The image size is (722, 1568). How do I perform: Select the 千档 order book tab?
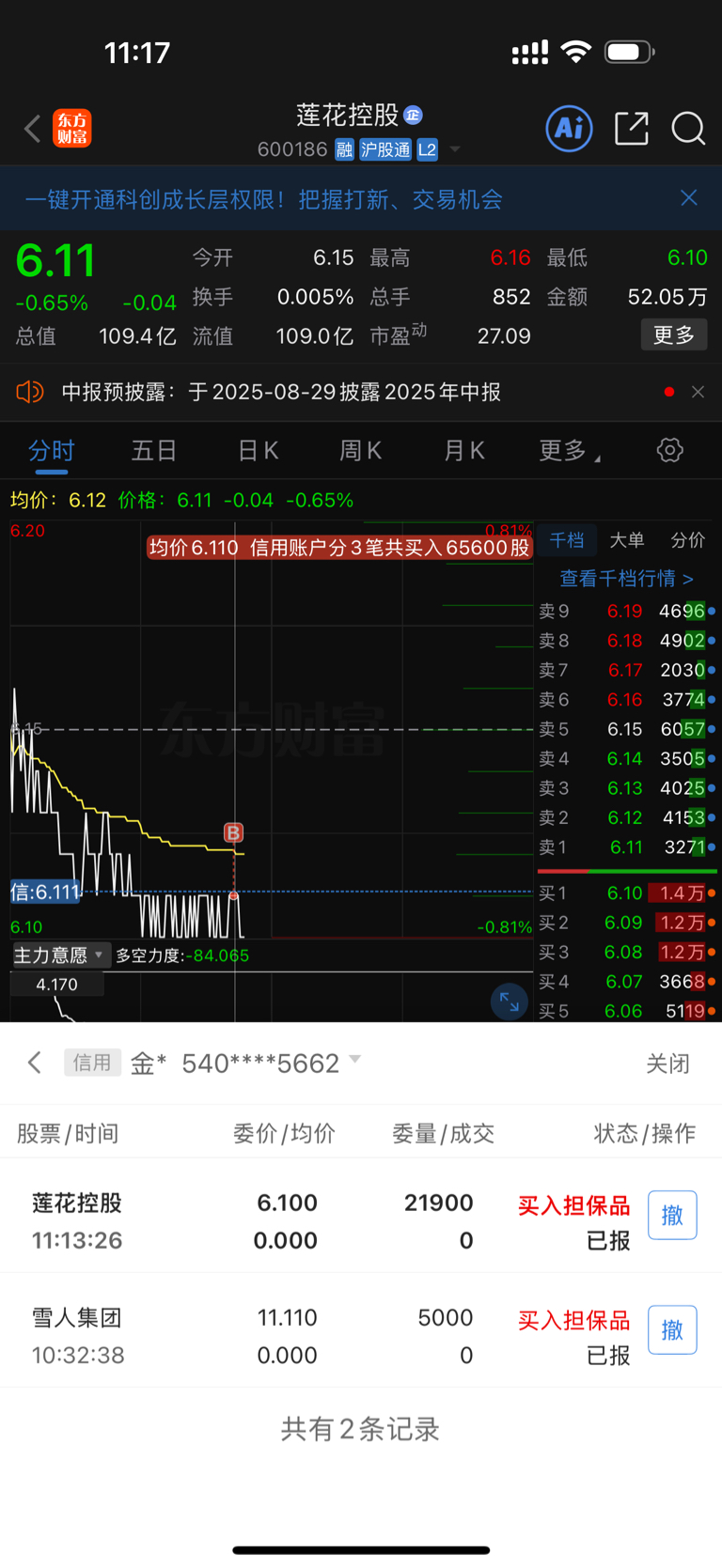[x=567, y=540]
